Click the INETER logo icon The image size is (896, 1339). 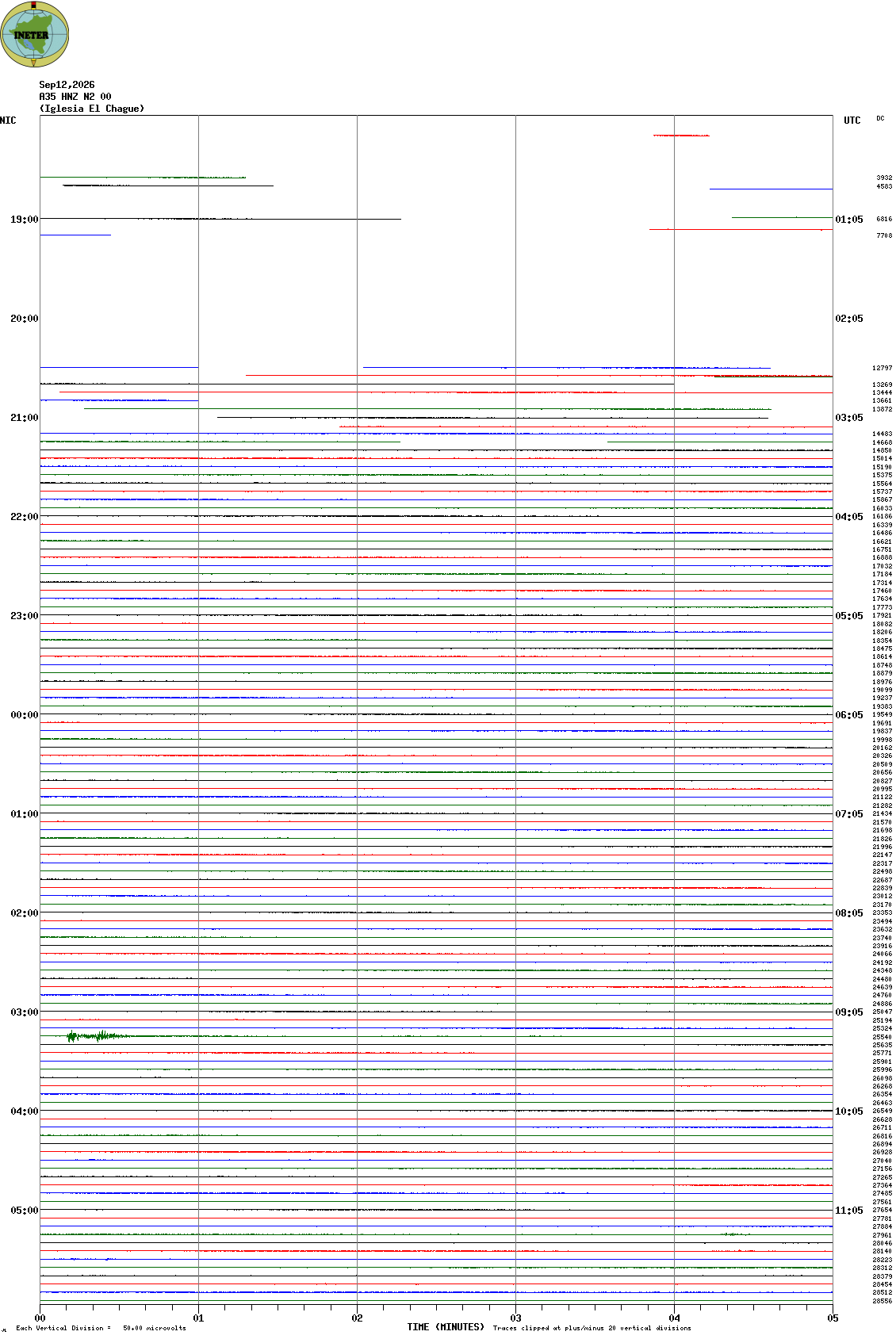tap(35, 34)
